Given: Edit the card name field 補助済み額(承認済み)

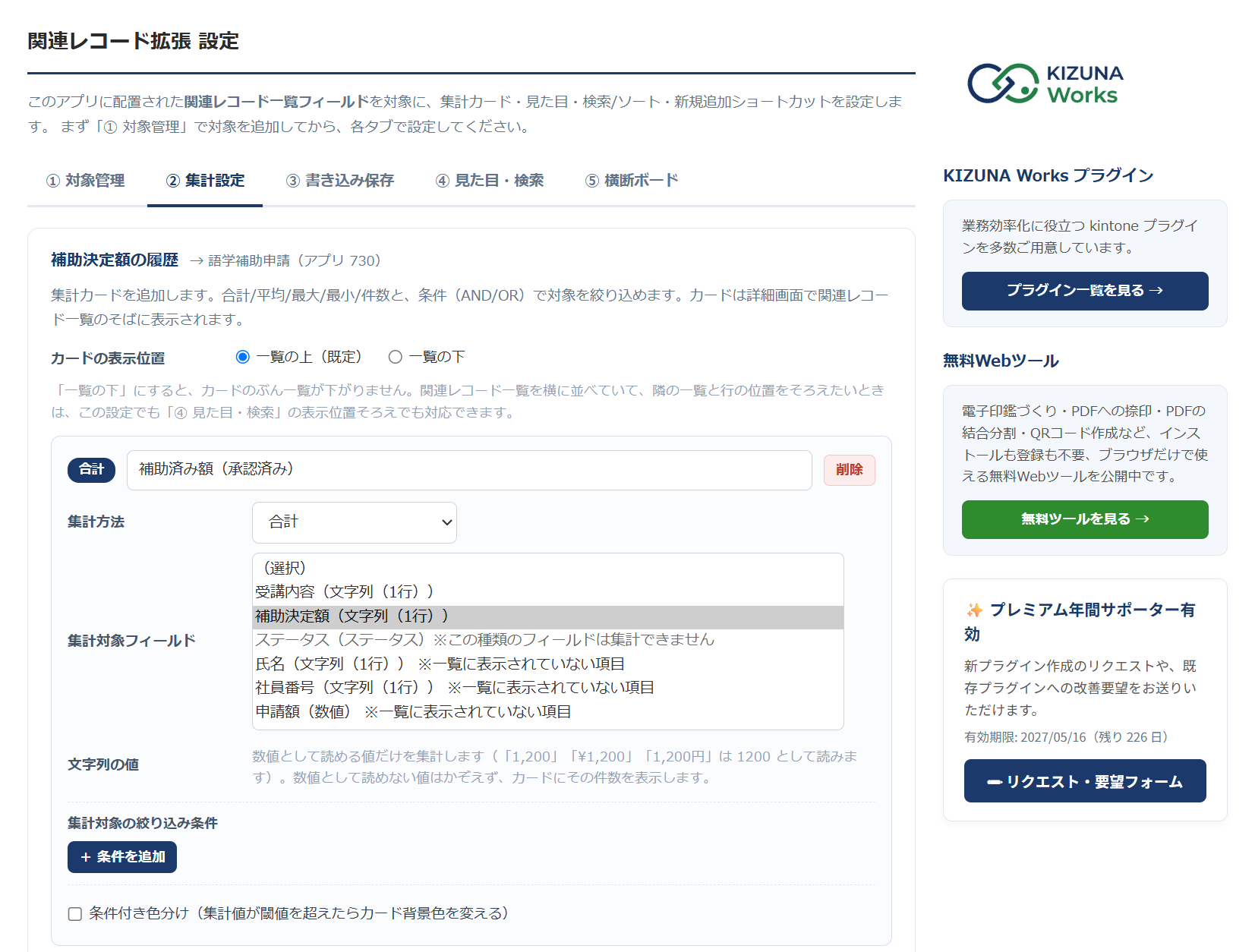Looking at the screenshot, I should [469, 470].
